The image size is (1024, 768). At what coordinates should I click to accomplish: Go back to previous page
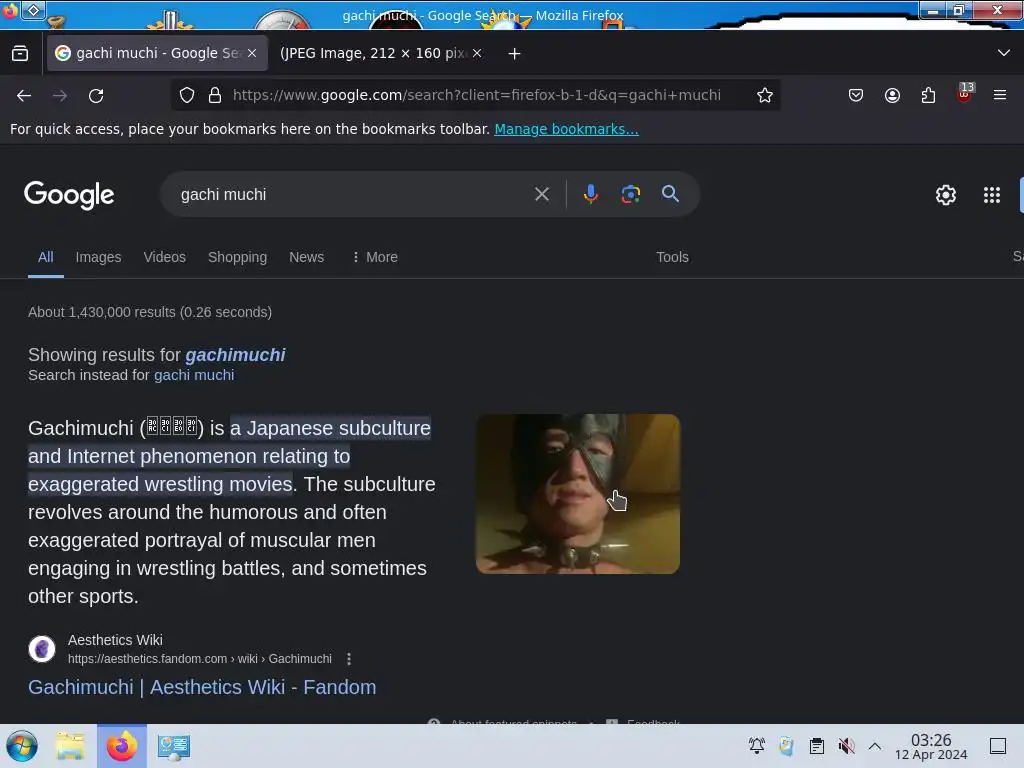pos(24,95)
